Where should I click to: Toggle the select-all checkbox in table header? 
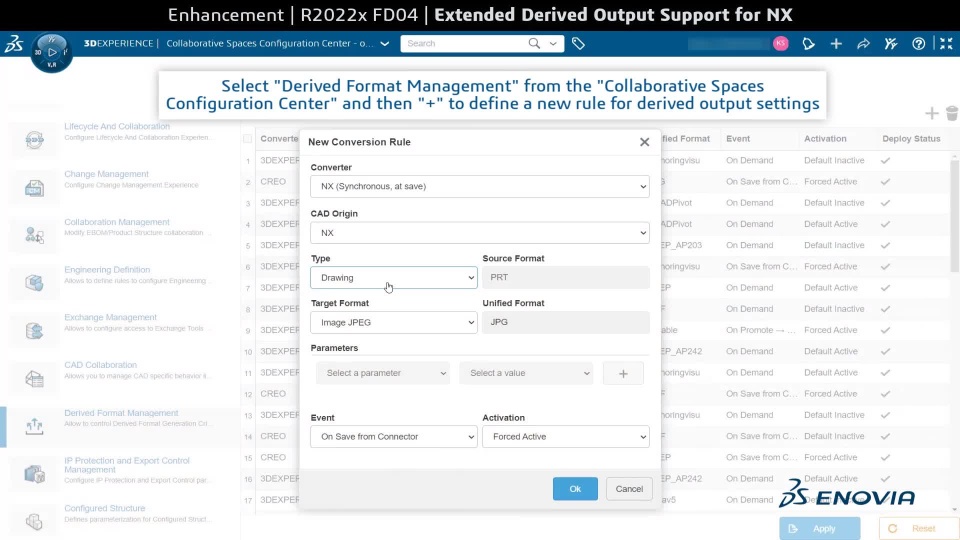click(x=248, y=139)
